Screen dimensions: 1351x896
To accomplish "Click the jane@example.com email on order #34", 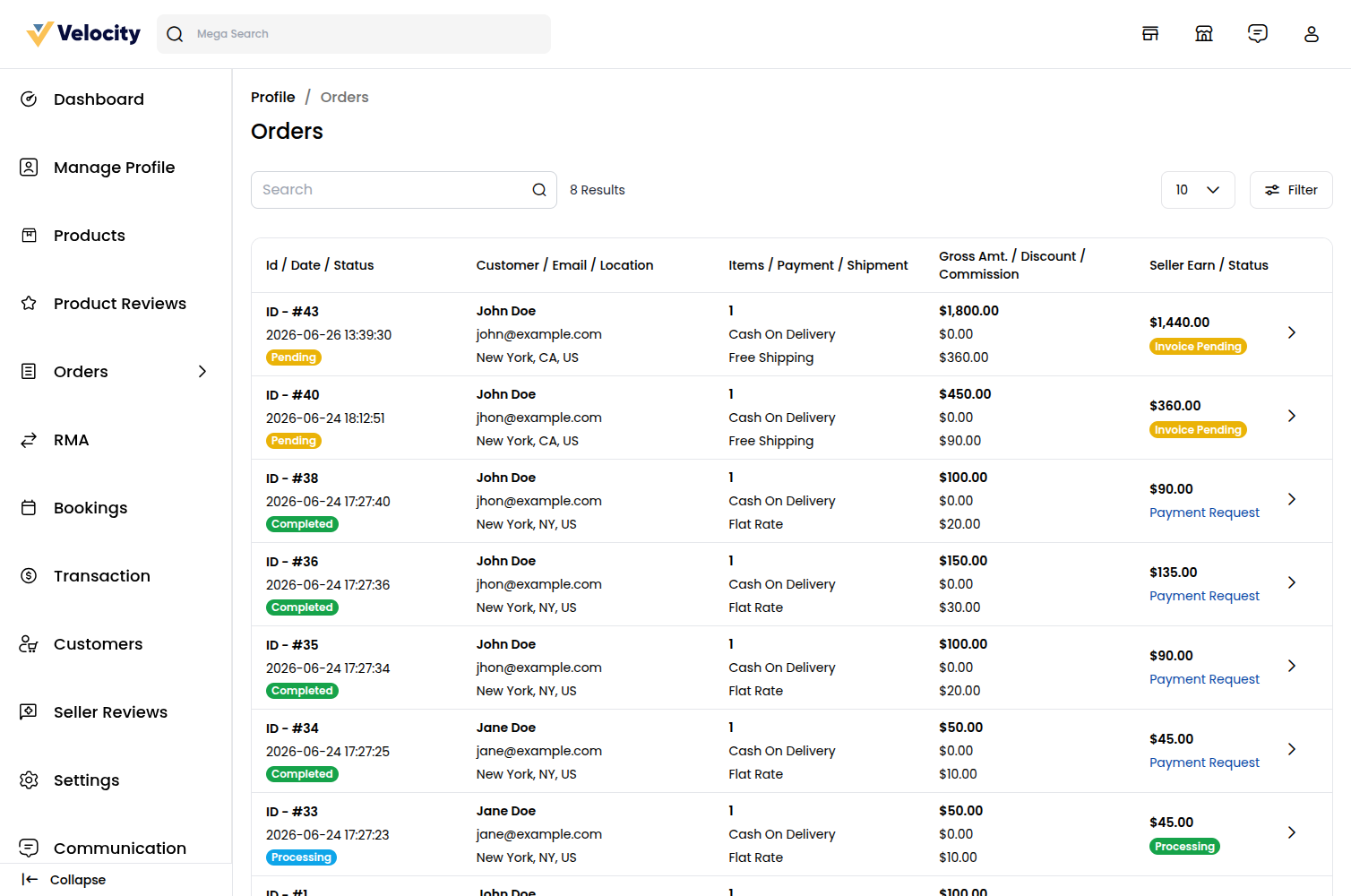I will (x=538, y=751).
